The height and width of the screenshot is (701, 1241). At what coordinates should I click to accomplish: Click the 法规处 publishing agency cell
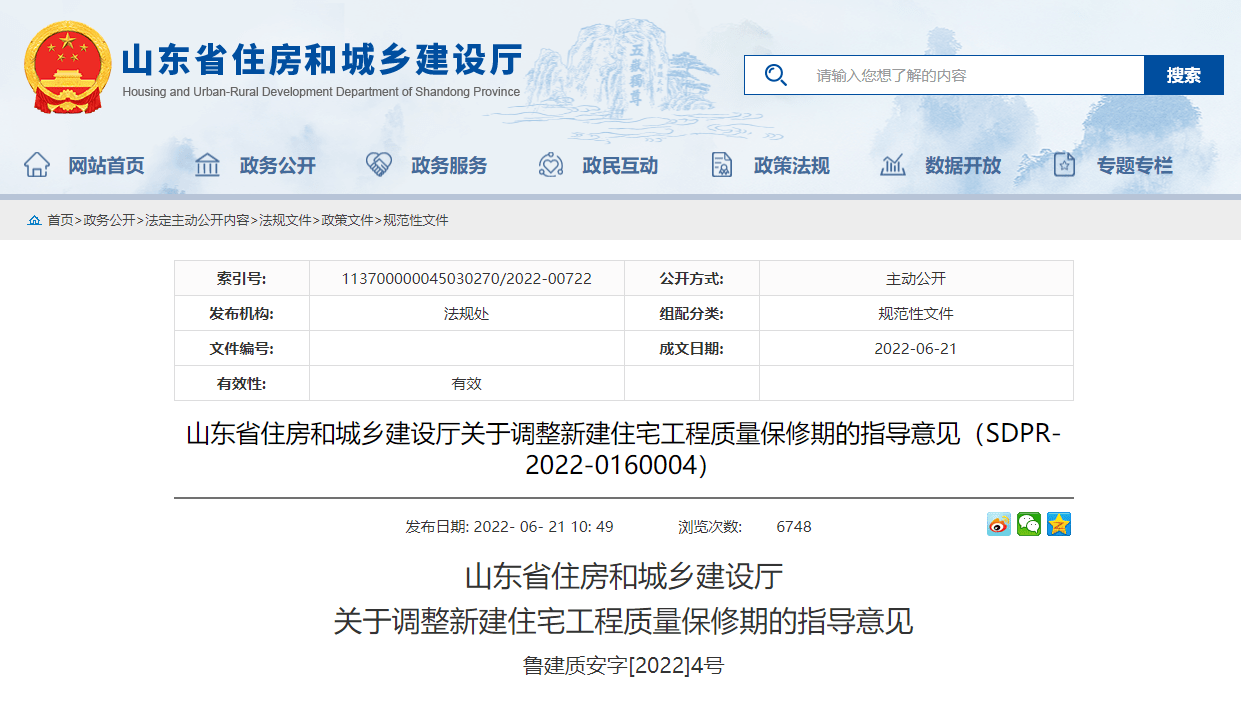click(467, 314)
